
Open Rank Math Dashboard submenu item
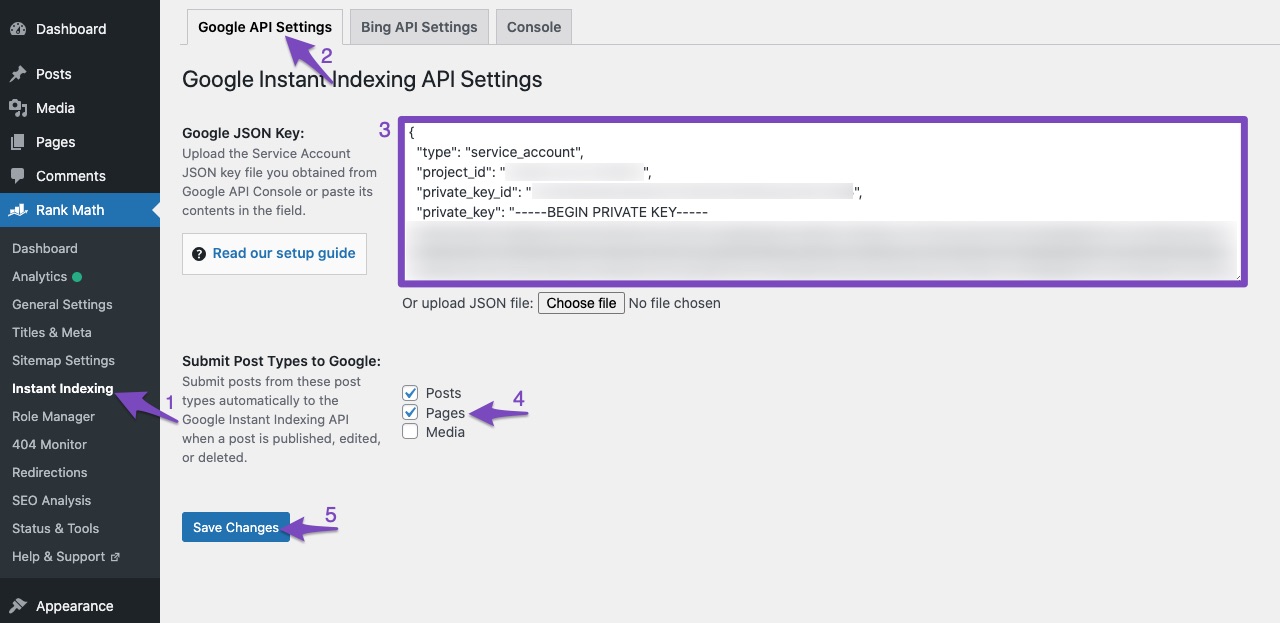(45, 248)
